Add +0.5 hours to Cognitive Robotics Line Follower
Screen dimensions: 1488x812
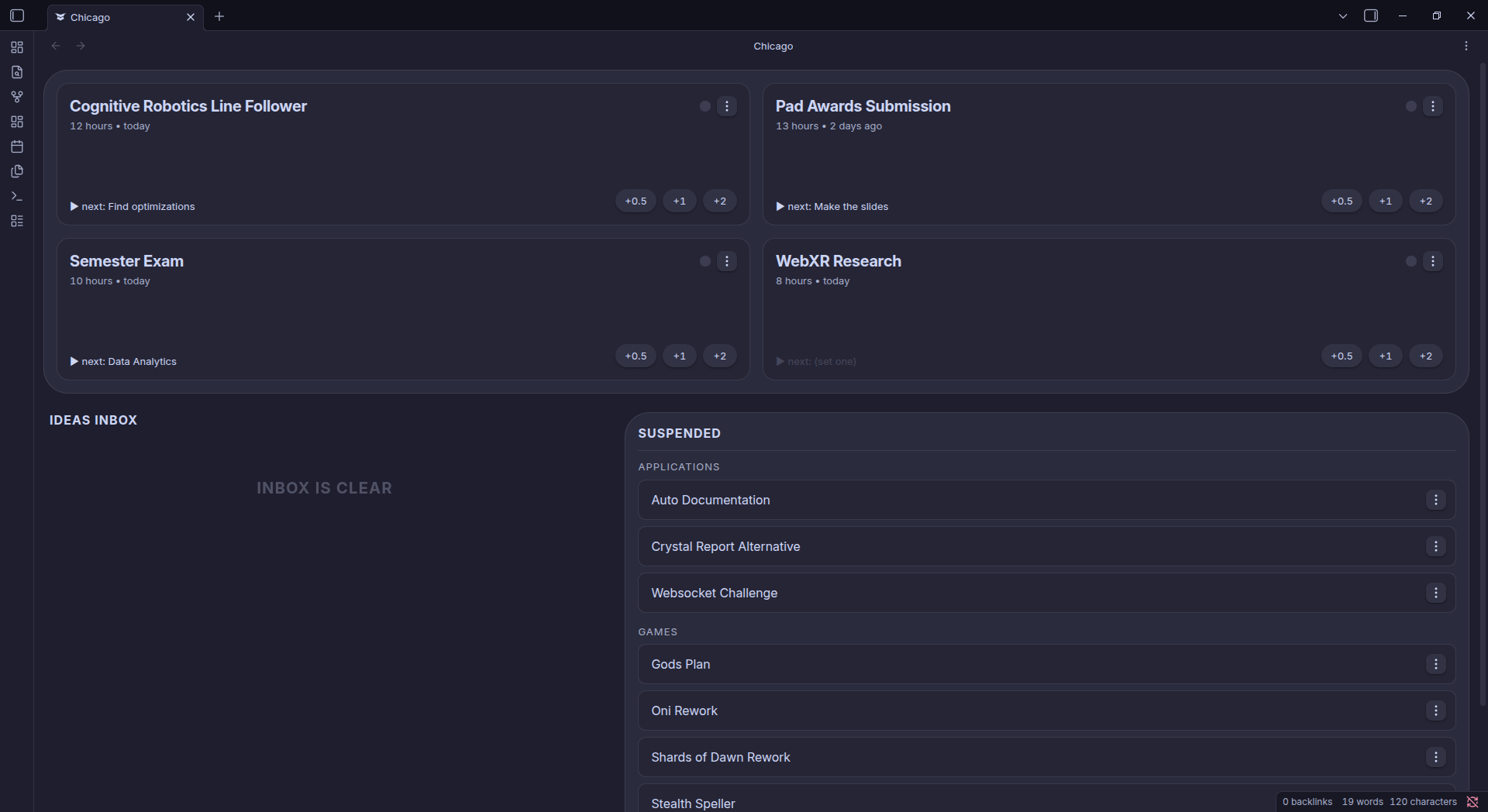(636, 201)
